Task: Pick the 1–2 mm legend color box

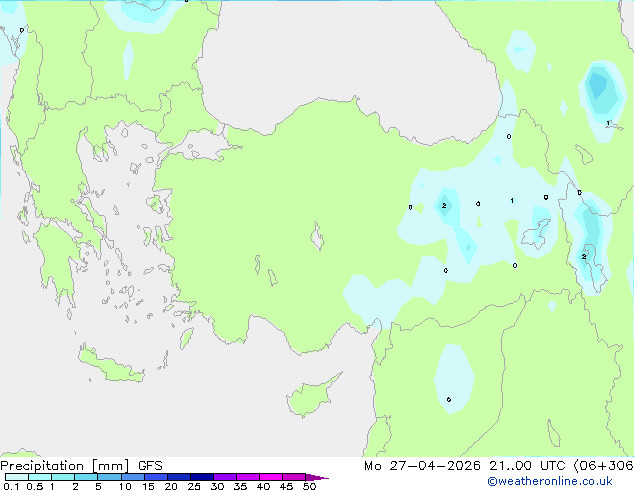Action: pyautogui.click(x=63, y=477)
